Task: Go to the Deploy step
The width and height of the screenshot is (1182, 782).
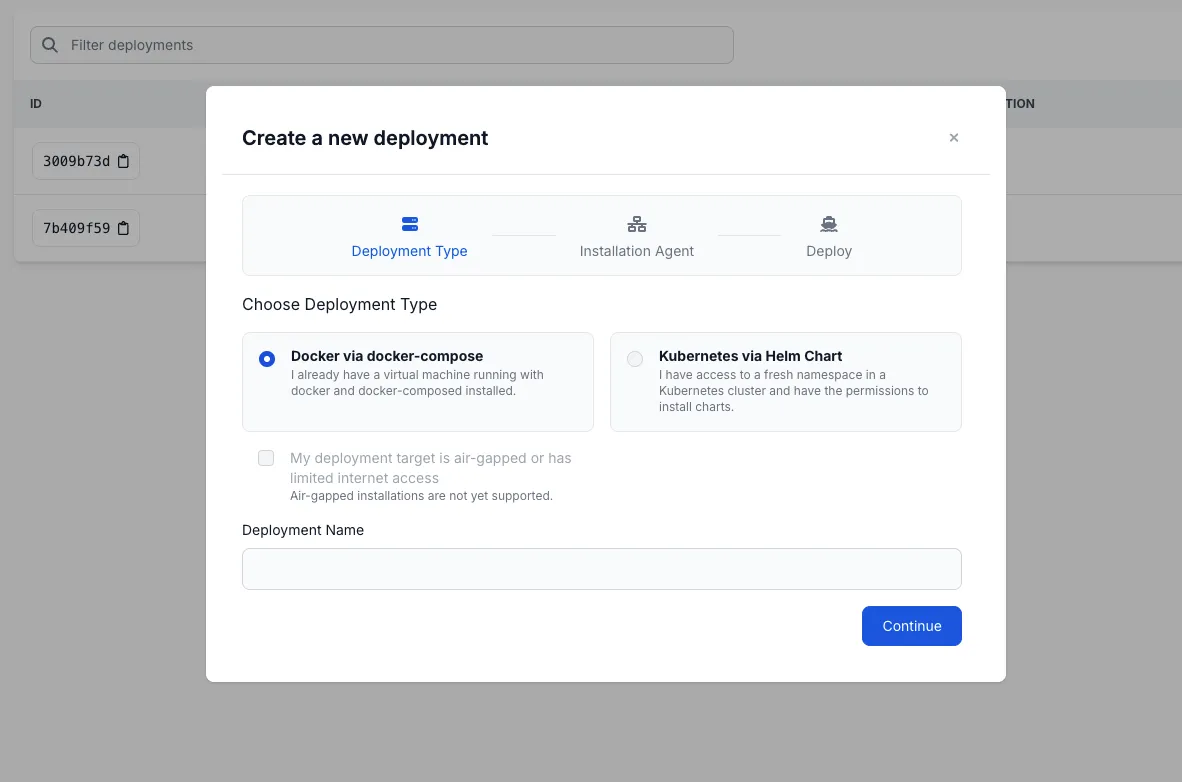Action: click(829, 236)
